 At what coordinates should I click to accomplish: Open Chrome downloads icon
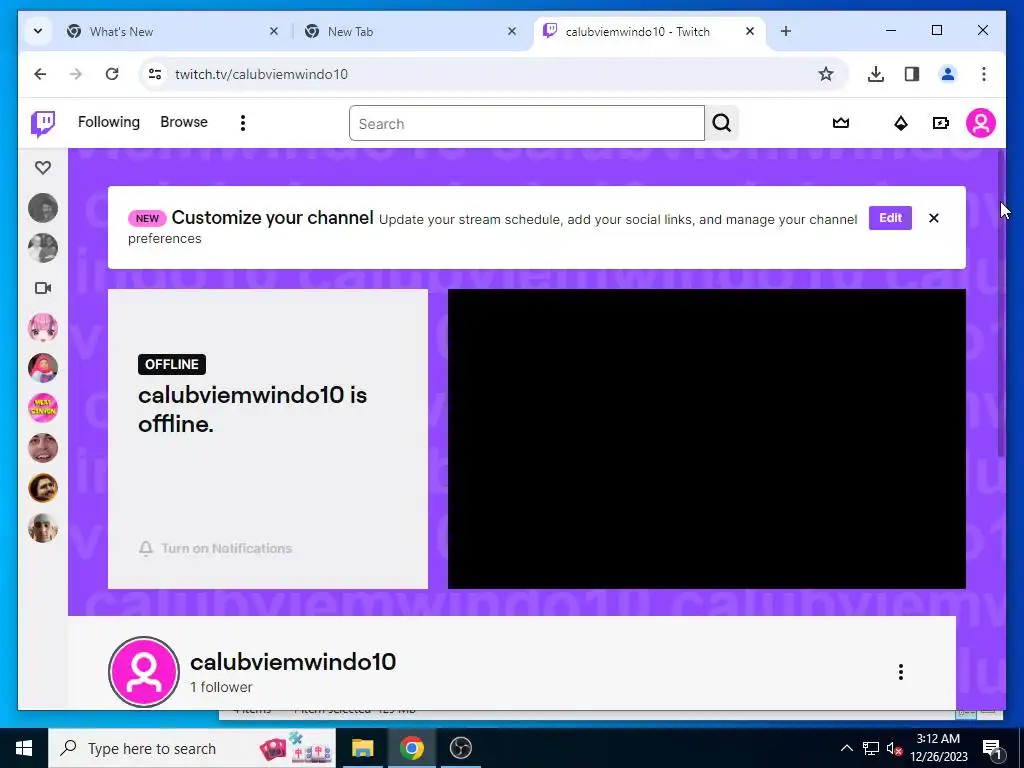tap(876, 74)
